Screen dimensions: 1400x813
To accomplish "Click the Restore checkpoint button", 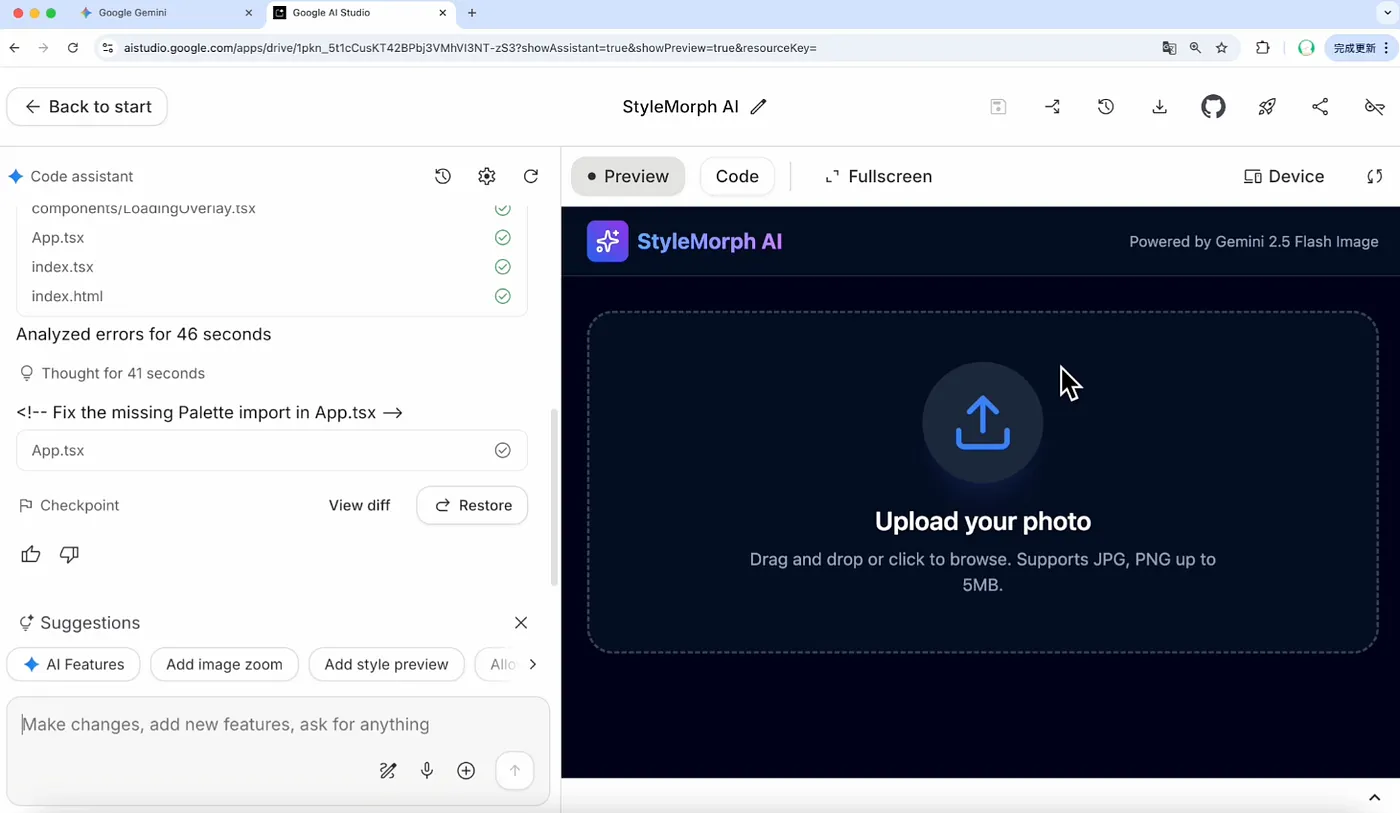I will 472,505.
